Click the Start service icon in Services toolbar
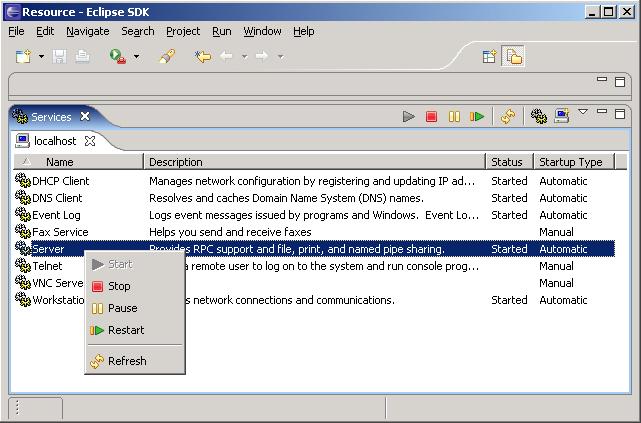Image resolution: width=641 pixels, height=423 pixels. pyautogui.click(x=408, y=117)
